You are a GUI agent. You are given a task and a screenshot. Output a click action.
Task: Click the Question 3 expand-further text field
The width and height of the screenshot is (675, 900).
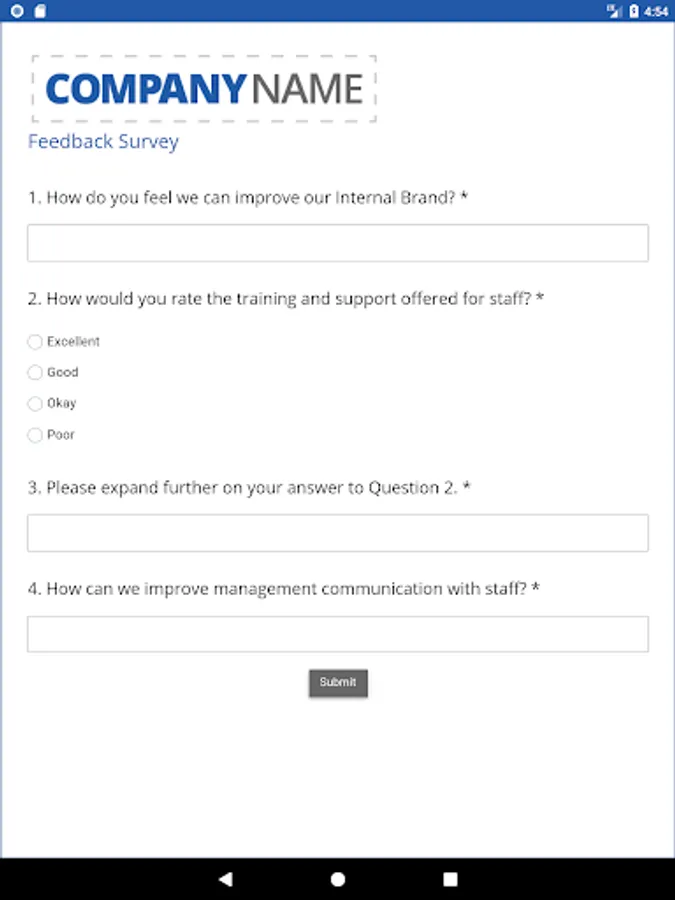(x=337, y=533)
